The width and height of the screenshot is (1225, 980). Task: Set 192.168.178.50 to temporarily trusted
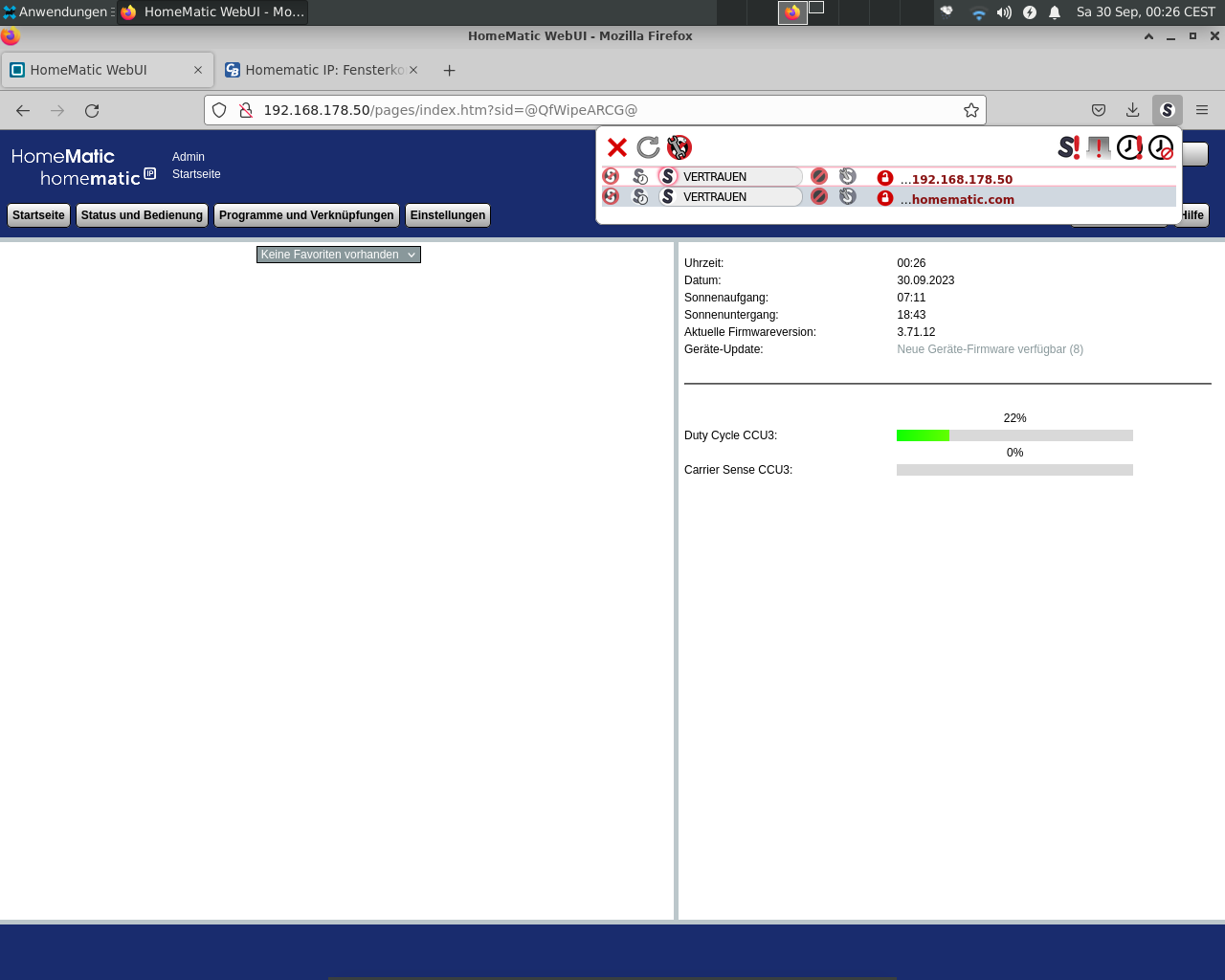point(640,176)
